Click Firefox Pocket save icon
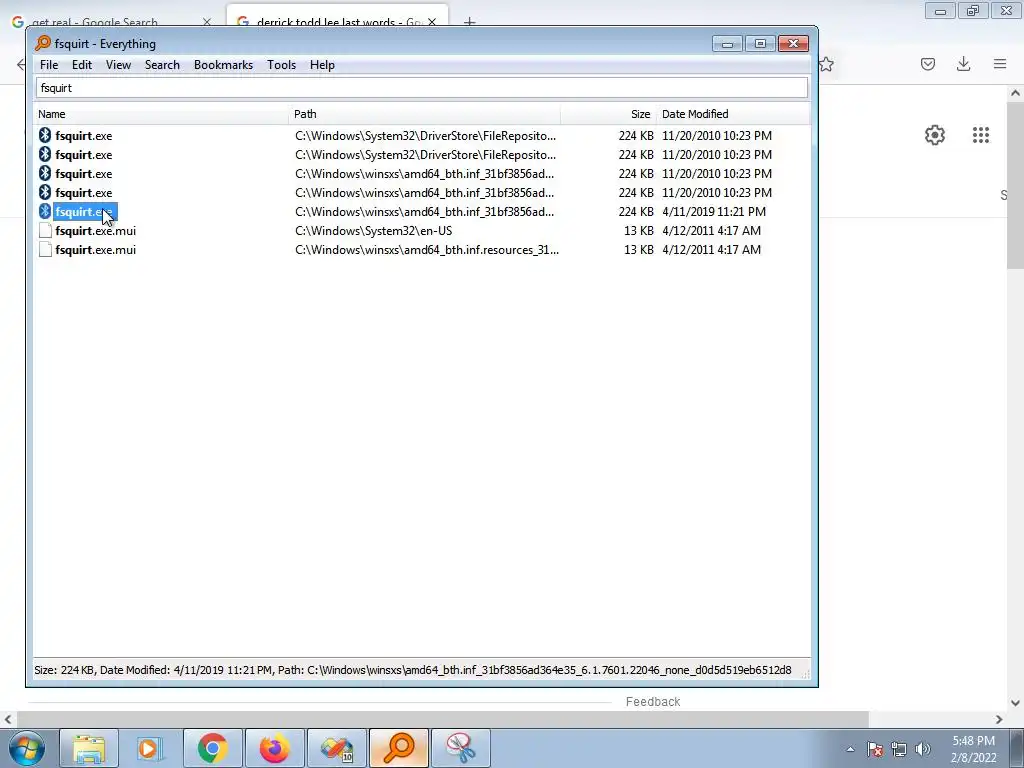The height and width of the screenshot is (768, 1024). tap(928, 64)
